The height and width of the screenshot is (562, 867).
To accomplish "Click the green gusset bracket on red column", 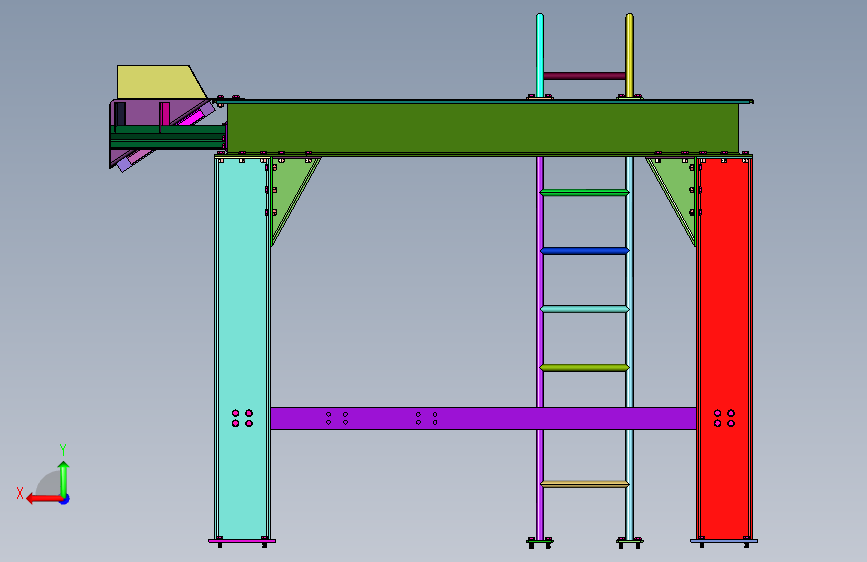I will click(x=678, y=192).
